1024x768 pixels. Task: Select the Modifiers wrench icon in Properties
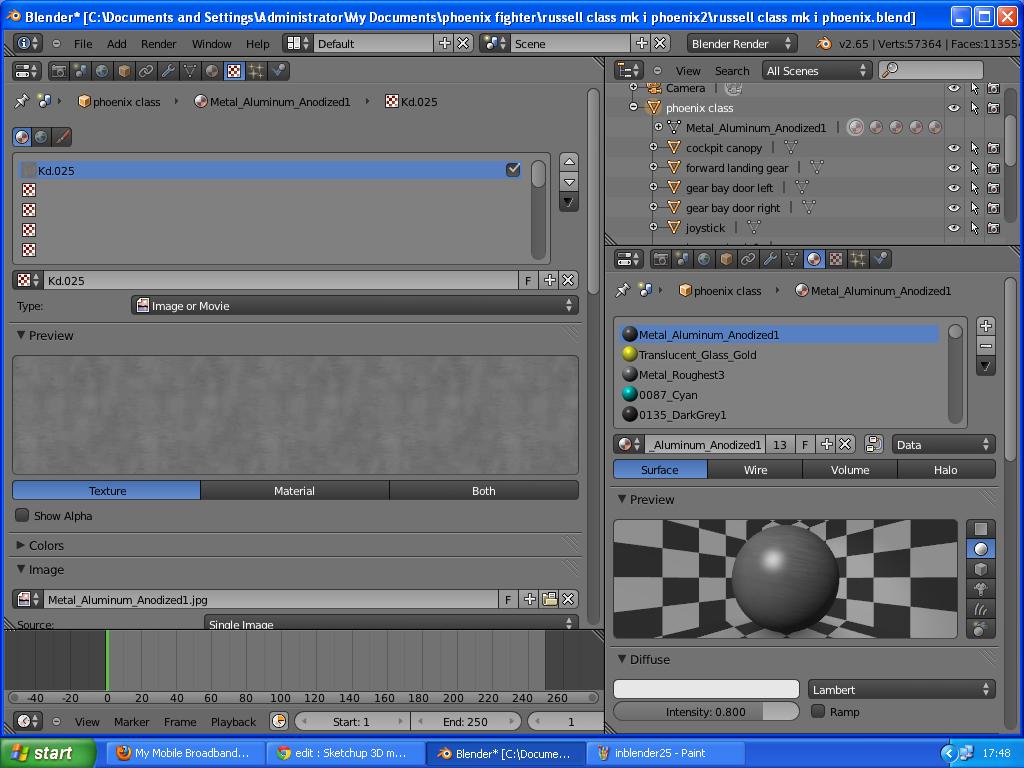pyautogui.click(x=769, y=258)
